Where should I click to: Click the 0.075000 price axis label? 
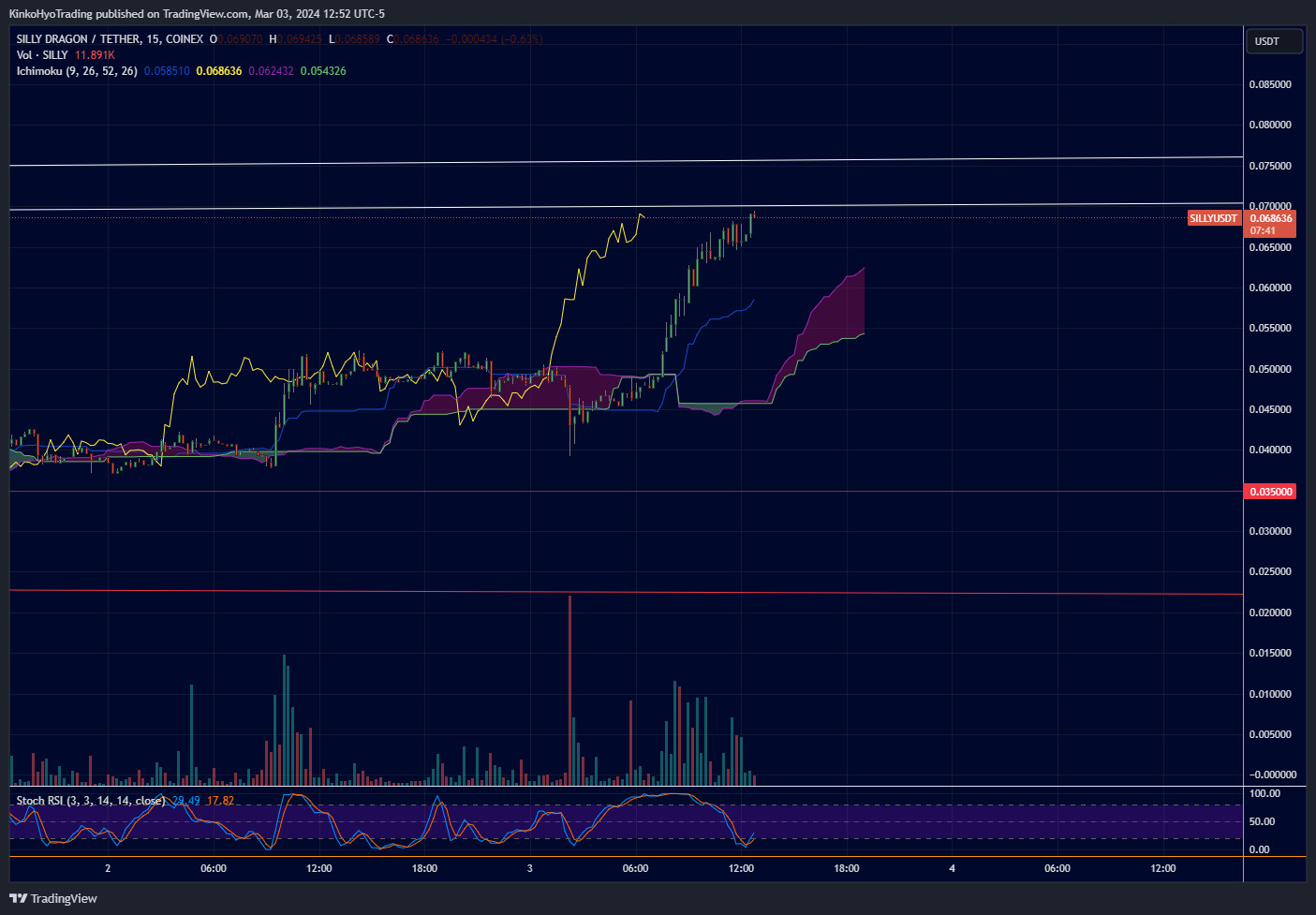1270,166
